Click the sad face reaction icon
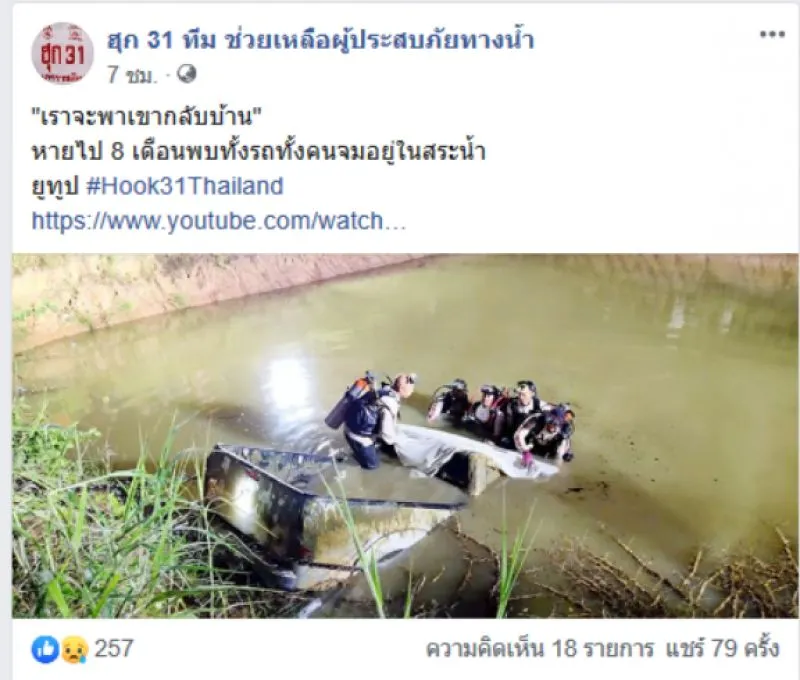The image size is (800, 680). pyautogui.click(x=74, y=649)
